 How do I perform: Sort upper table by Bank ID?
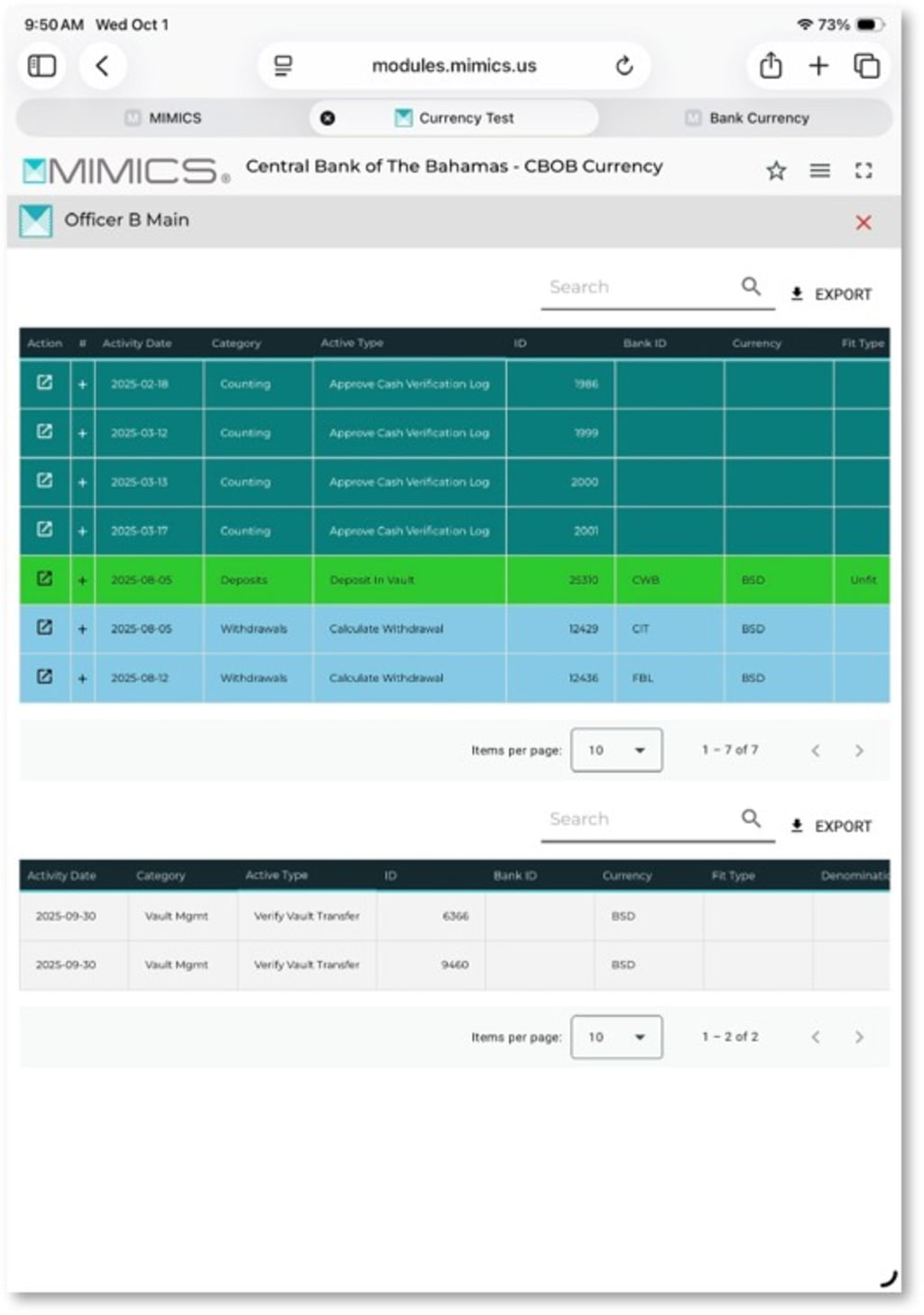[x=644, y=343]
